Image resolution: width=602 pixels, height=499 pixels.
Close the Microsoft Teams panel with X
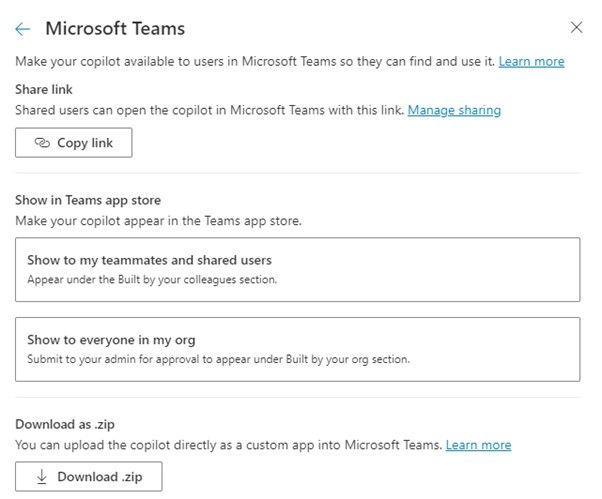576,28
